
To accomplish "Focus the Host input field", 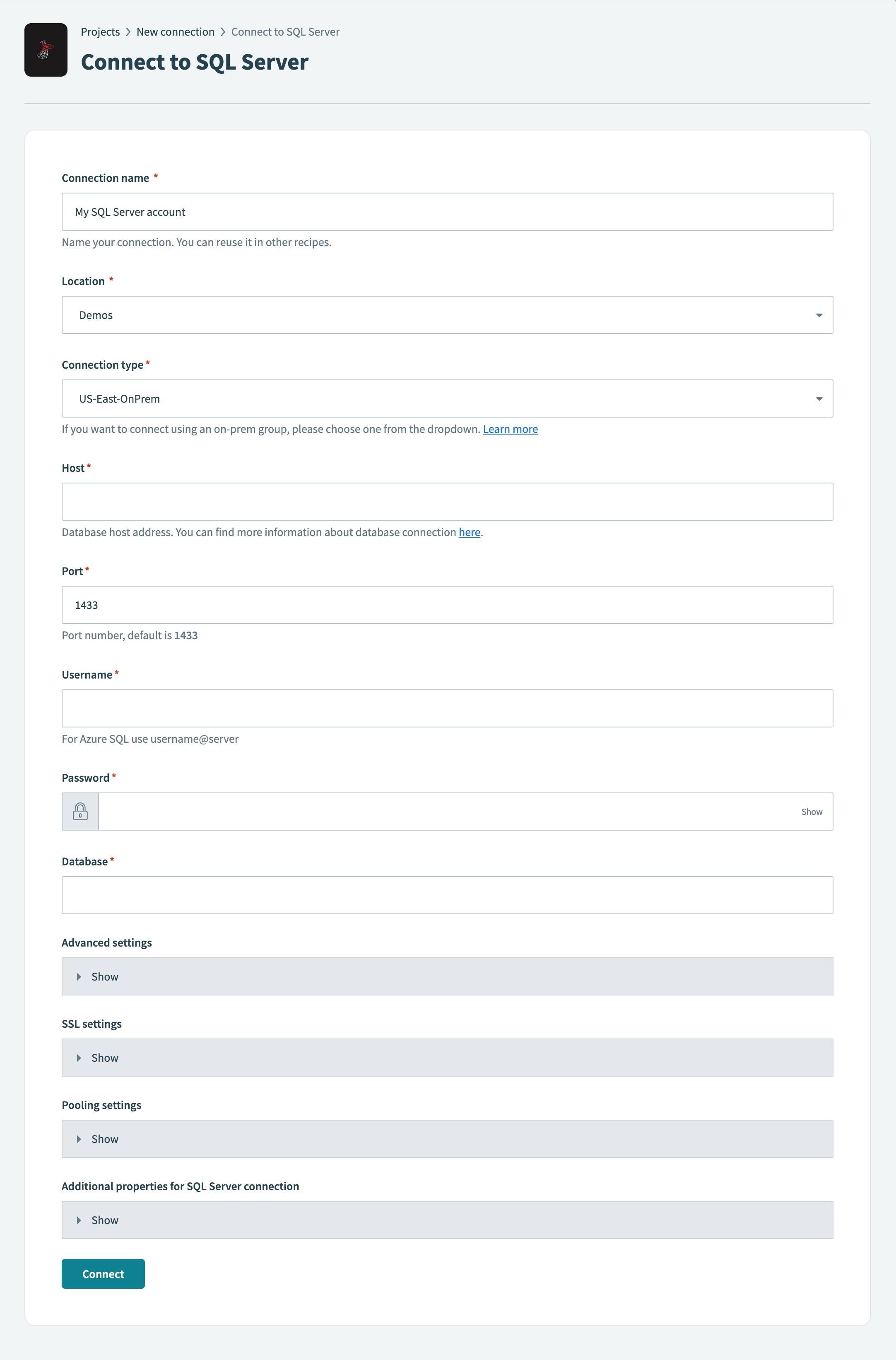I will pyautogui.click(x=447, y=501).
